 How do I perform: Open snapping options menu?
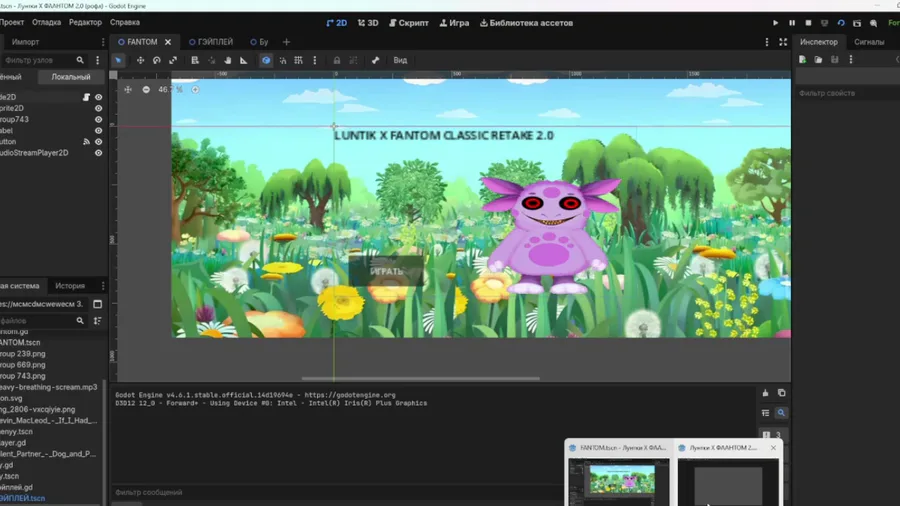tap(315, 60)
